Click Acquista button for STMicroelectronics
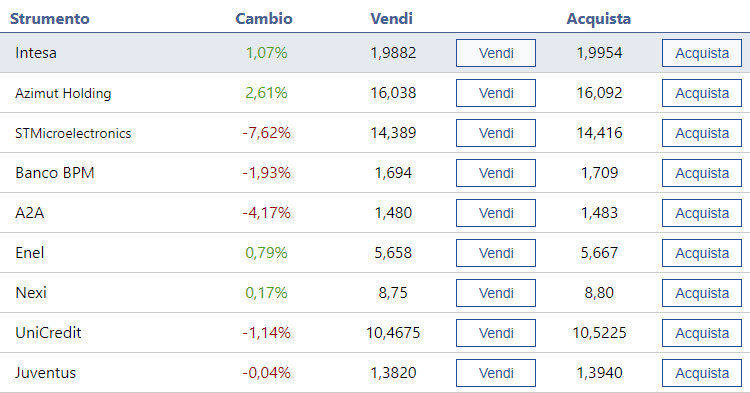This screenshot has height=393, width=750. click(702, 133)
